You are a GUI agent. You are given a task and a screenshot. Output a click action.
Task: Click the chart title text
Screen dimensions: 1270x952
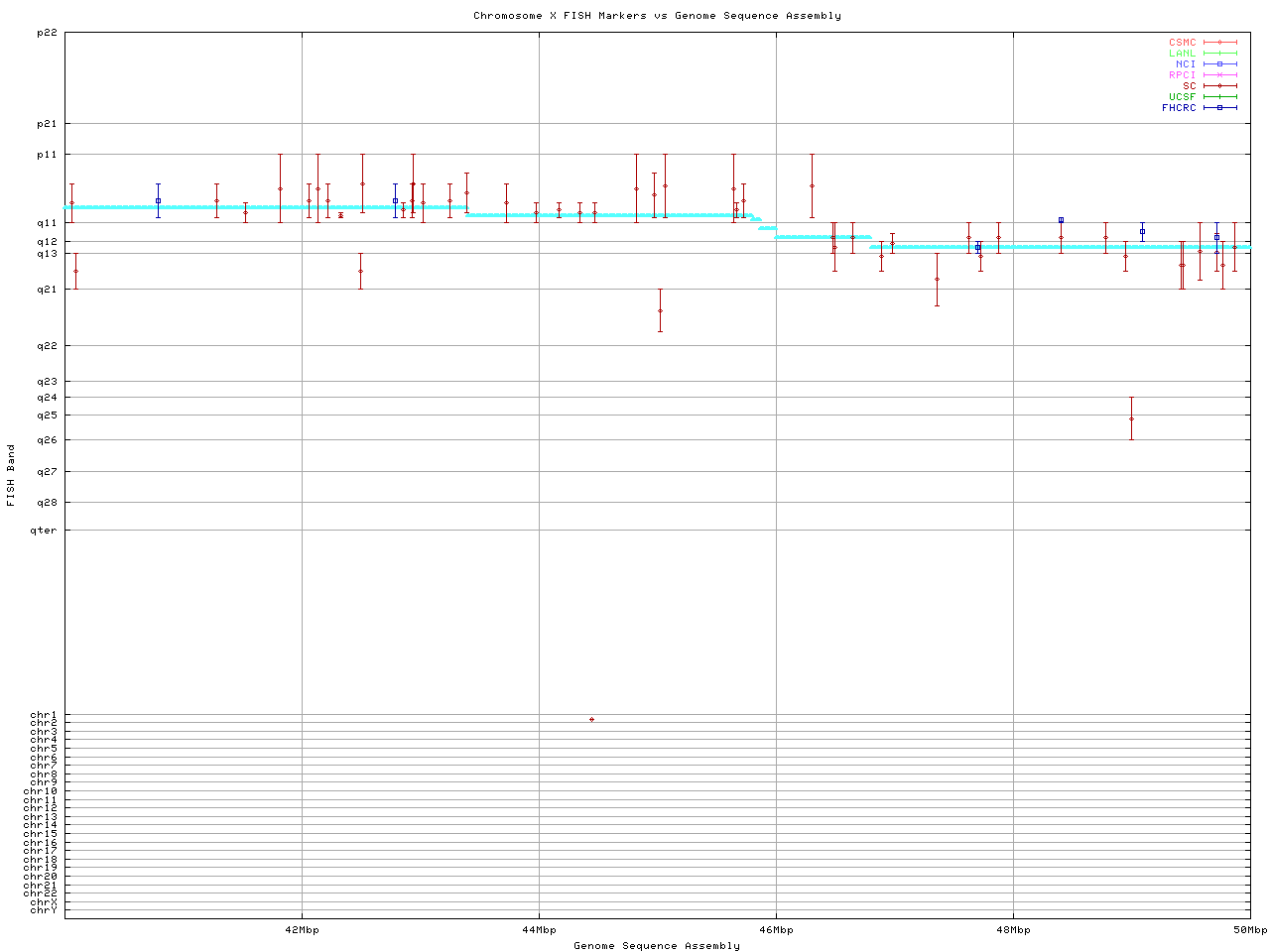(657, 16)
